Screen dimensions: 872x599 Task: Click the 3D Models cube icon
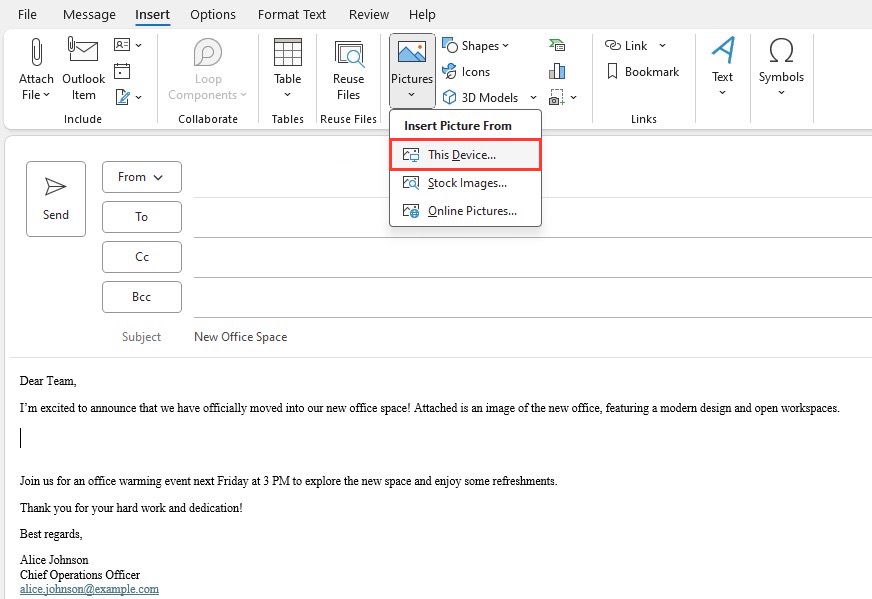coord(449,97)
